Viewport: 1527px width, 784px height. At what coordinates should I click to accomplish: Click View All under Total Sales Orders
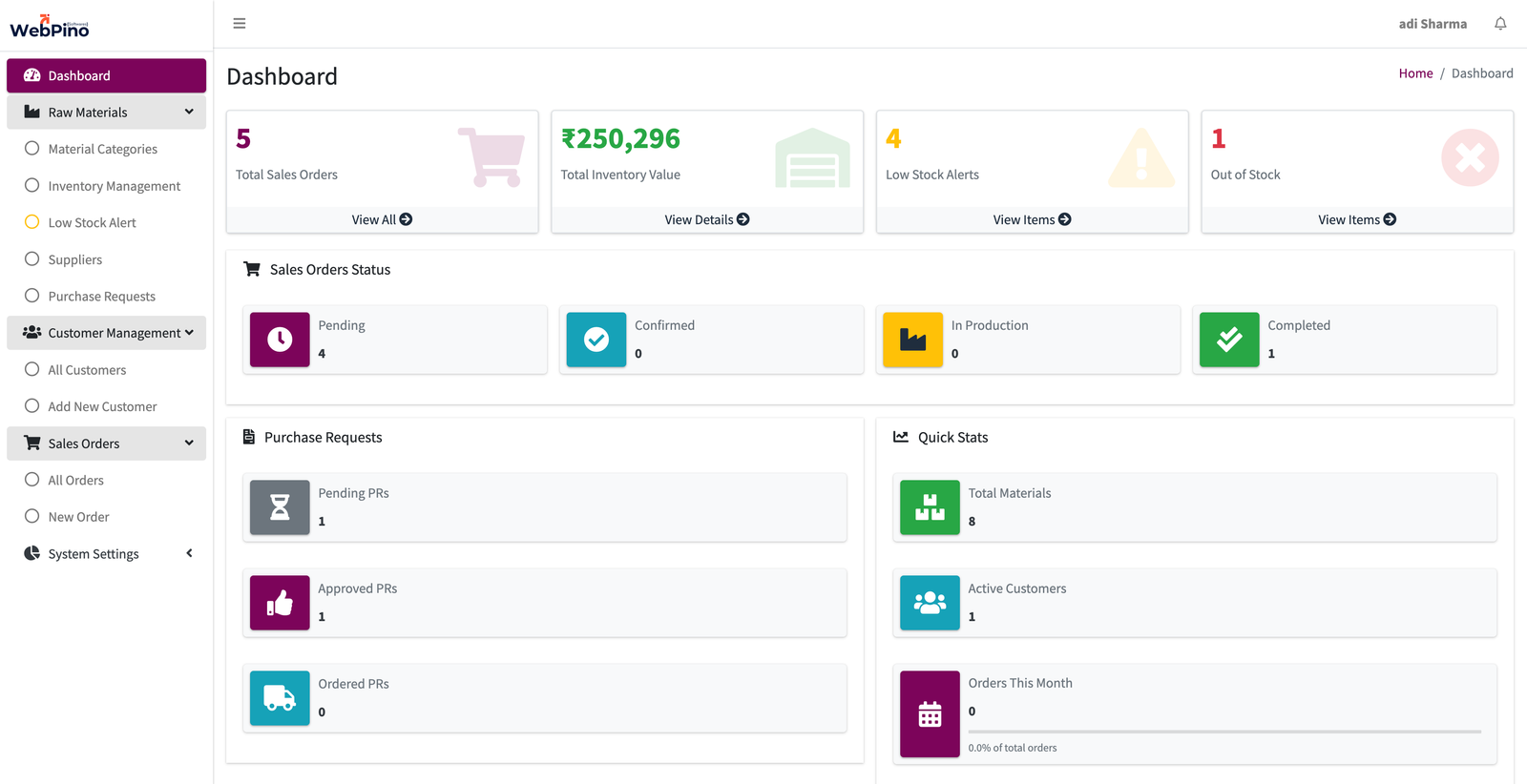(x=382, y=219)
